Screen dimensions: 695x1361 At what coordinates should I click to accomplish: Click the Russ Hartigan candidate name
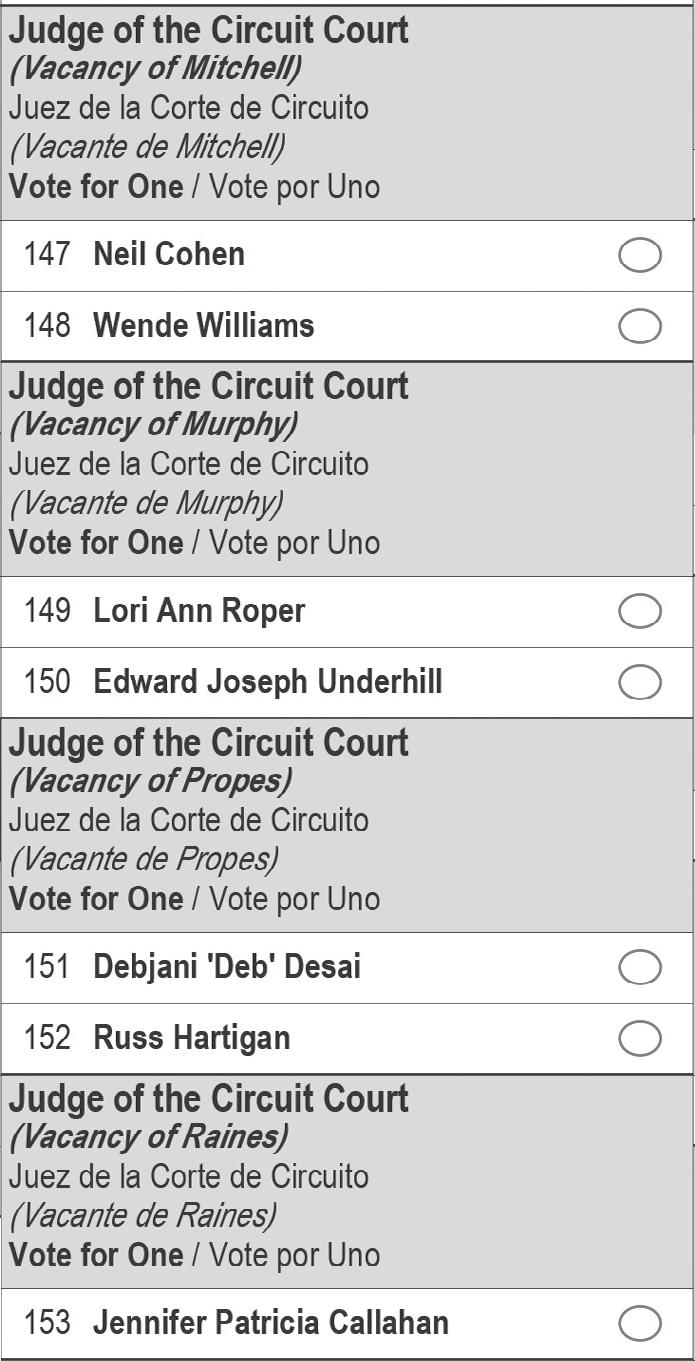[x=192, y=1037]
